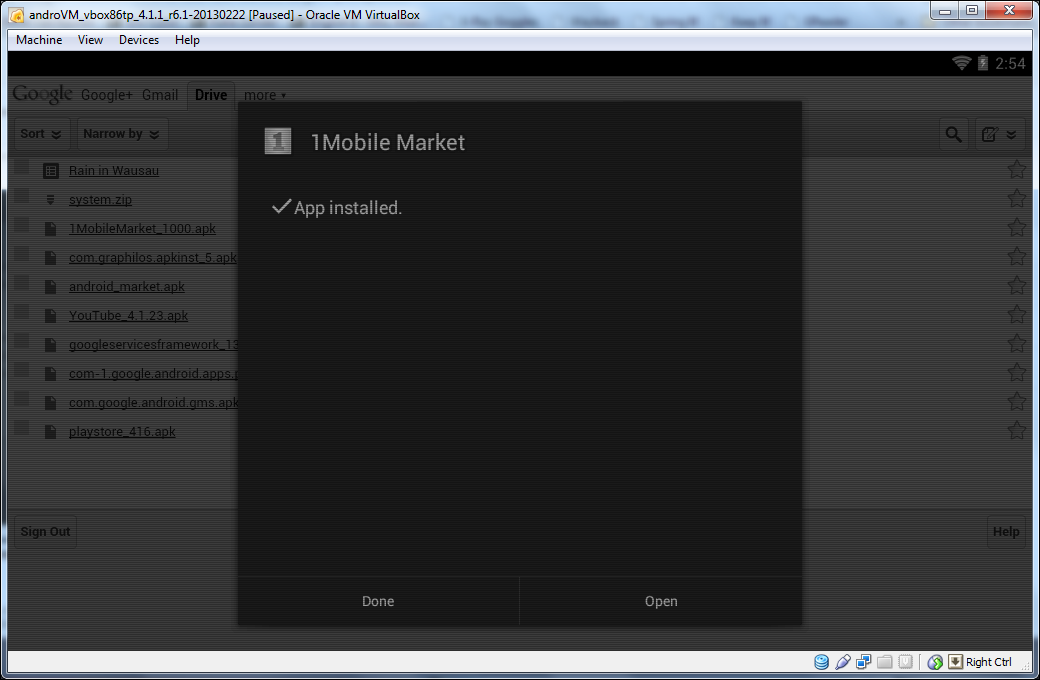Star the googleservicesframework file
Viewport: 1040px width, 680px height.
point(1016,343)
